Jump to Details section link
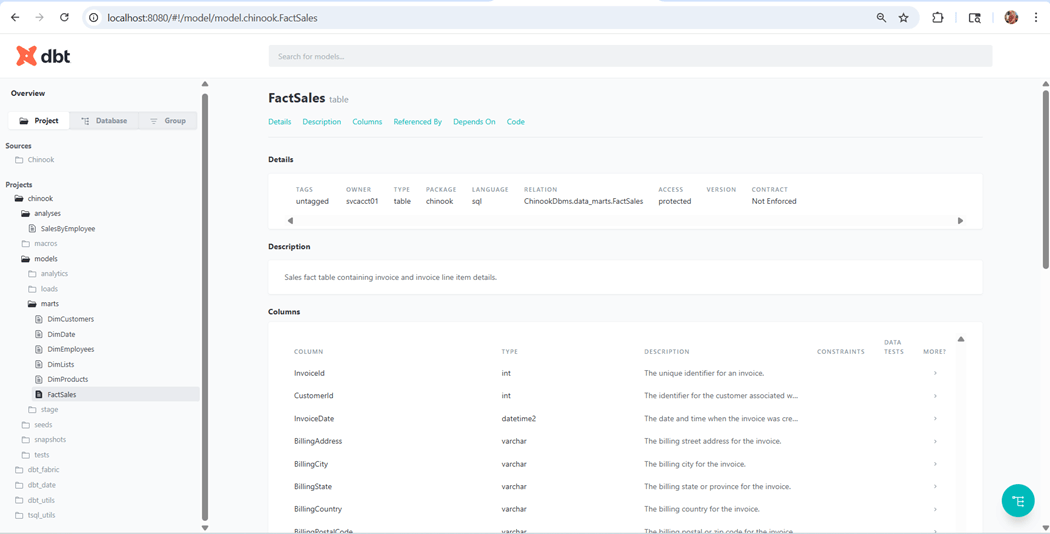Image resolution: width=1050 pixels, height=534 pixels. [x=280, y=122]
